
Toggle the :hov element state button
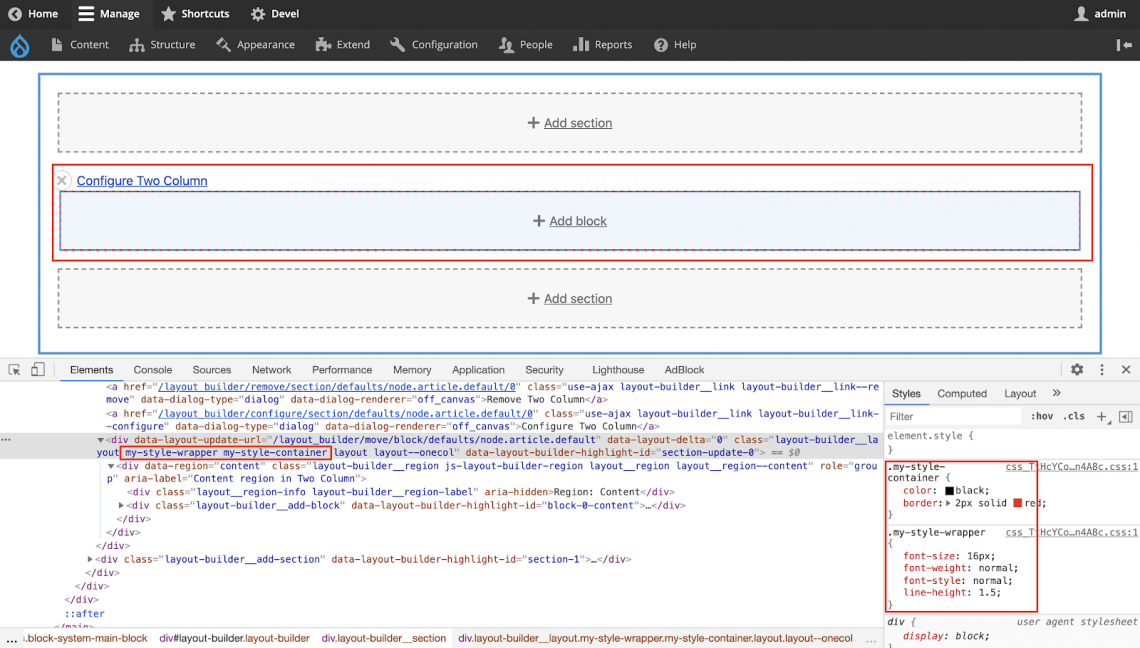1042,417
